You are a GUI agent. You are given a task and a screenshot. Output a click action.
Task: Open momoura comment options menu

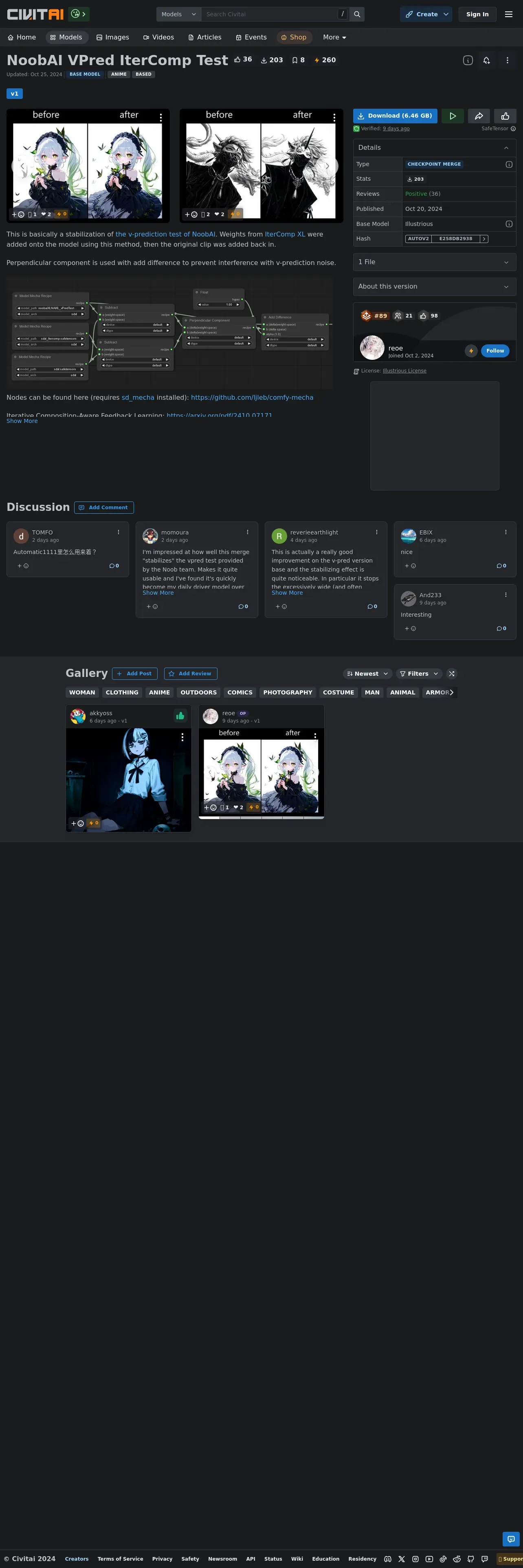(247, 532)
